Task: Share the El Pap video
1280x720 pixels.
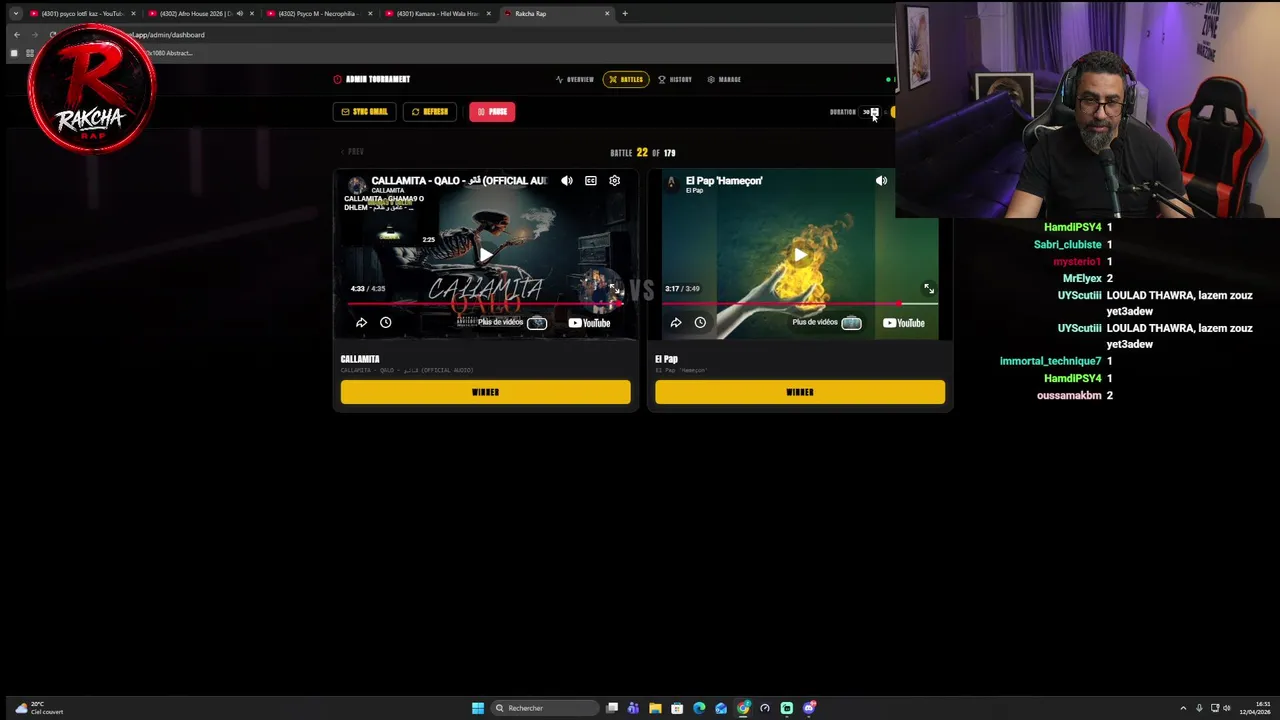Action: pyautogui.click(x=676, y=323)
